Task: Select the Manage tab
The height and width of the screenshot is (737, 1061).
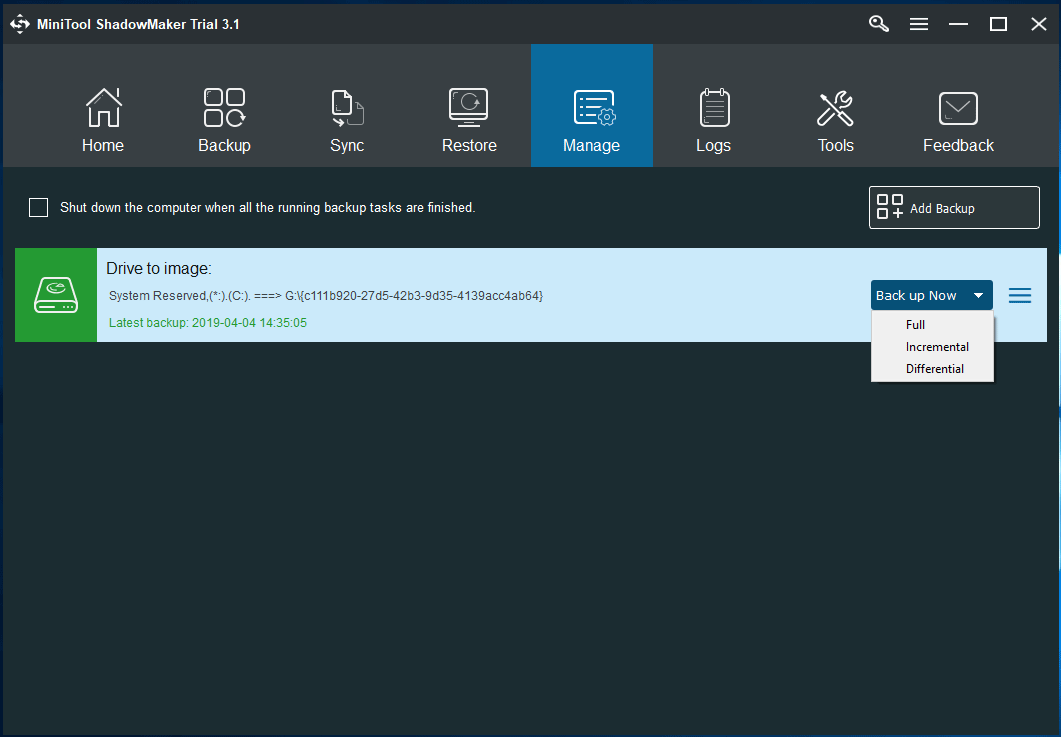Action: 591,106
